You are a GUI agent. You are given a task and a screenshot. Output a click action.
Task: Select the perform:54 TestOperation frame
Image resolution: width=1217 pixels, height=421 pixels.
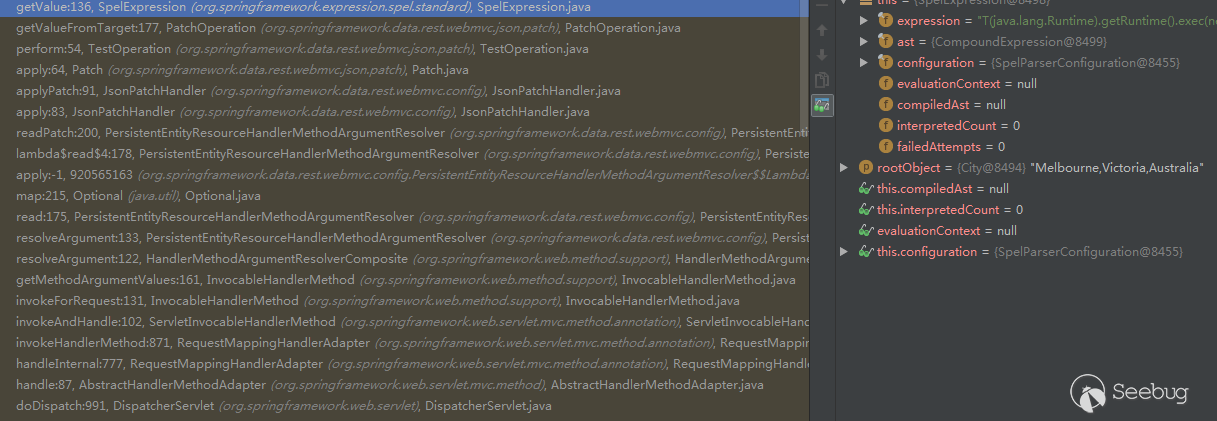pyautogui.click(x=402, y=49)
